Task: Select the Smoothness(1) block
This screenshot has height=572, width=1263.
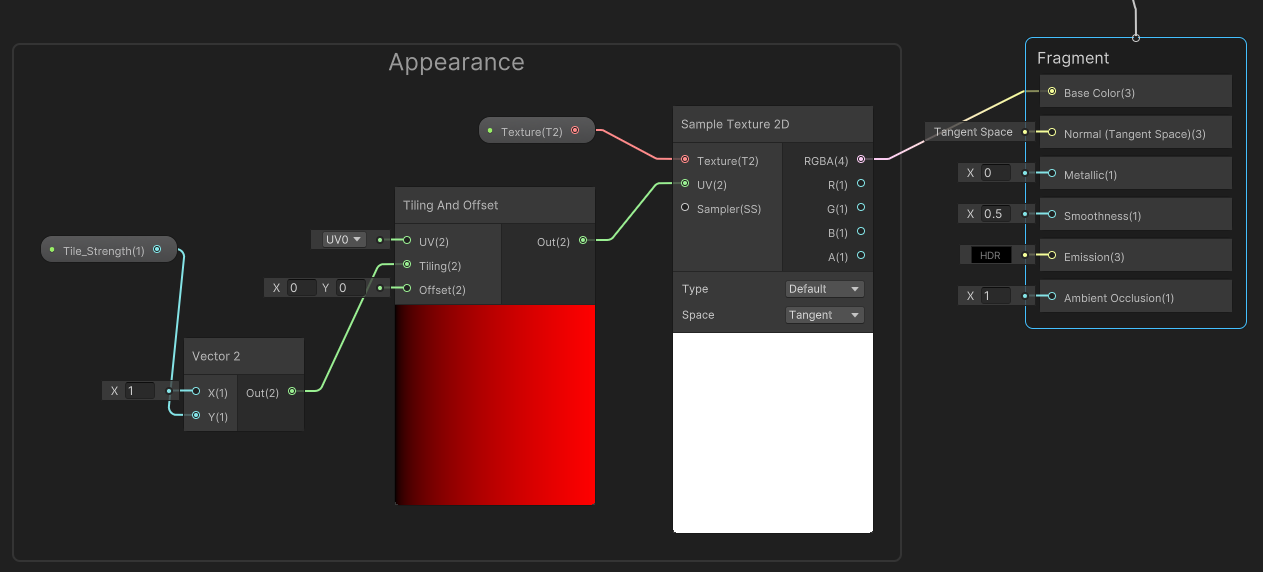Action: point(1136,215)
